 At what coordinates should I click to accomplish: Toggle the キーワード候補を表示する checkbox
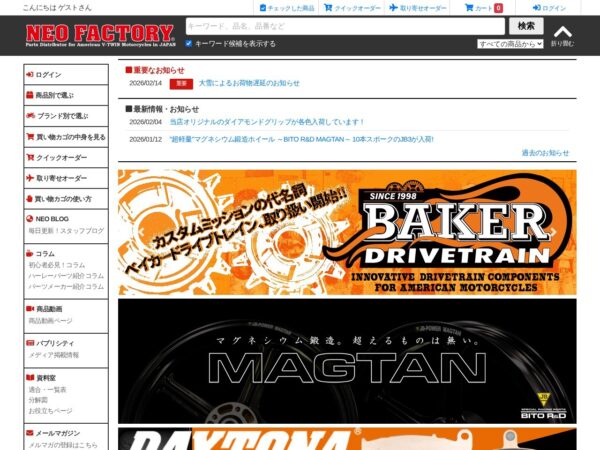[x=189, y=44]
